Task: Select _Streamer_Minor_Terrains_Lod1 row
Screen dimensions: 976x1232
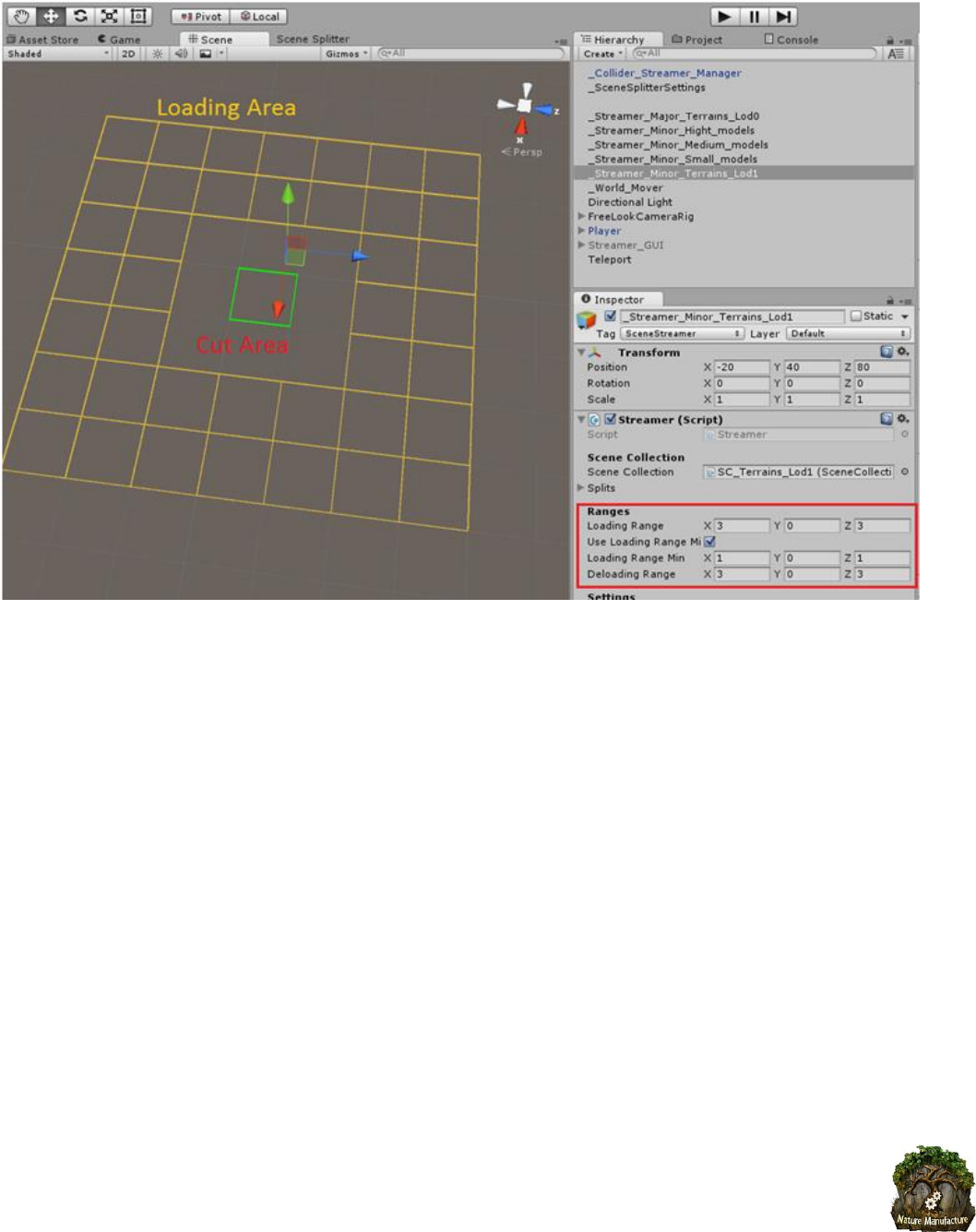Action: point(744,173)
